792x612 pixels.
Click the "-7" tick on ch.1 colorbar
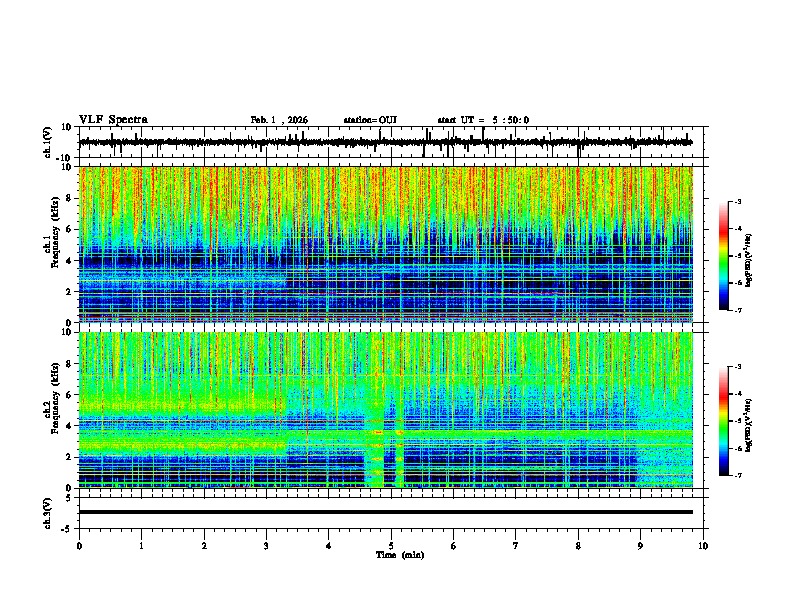[737, 310]
